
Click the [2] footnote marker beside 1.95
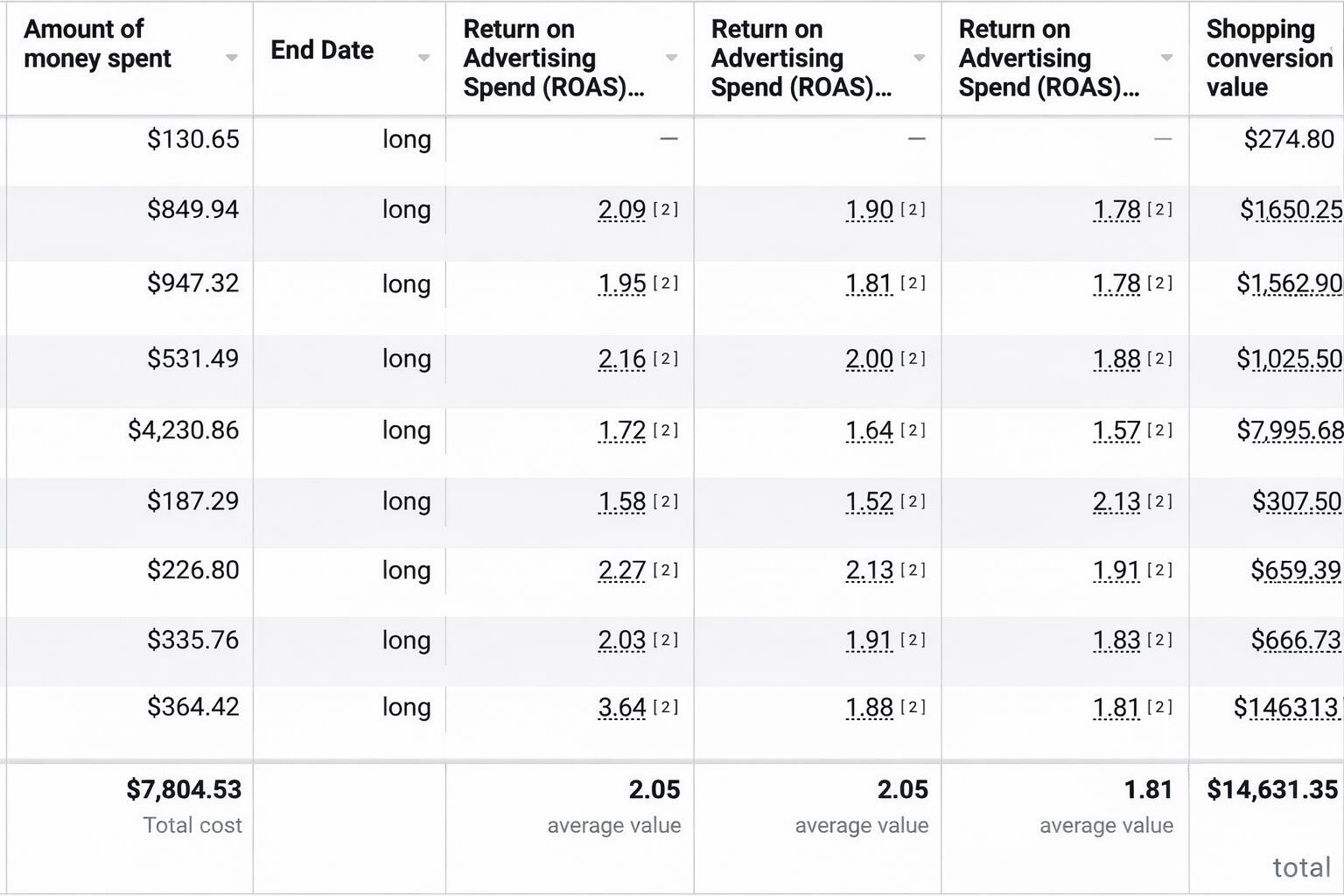click(x=666, y=283)
